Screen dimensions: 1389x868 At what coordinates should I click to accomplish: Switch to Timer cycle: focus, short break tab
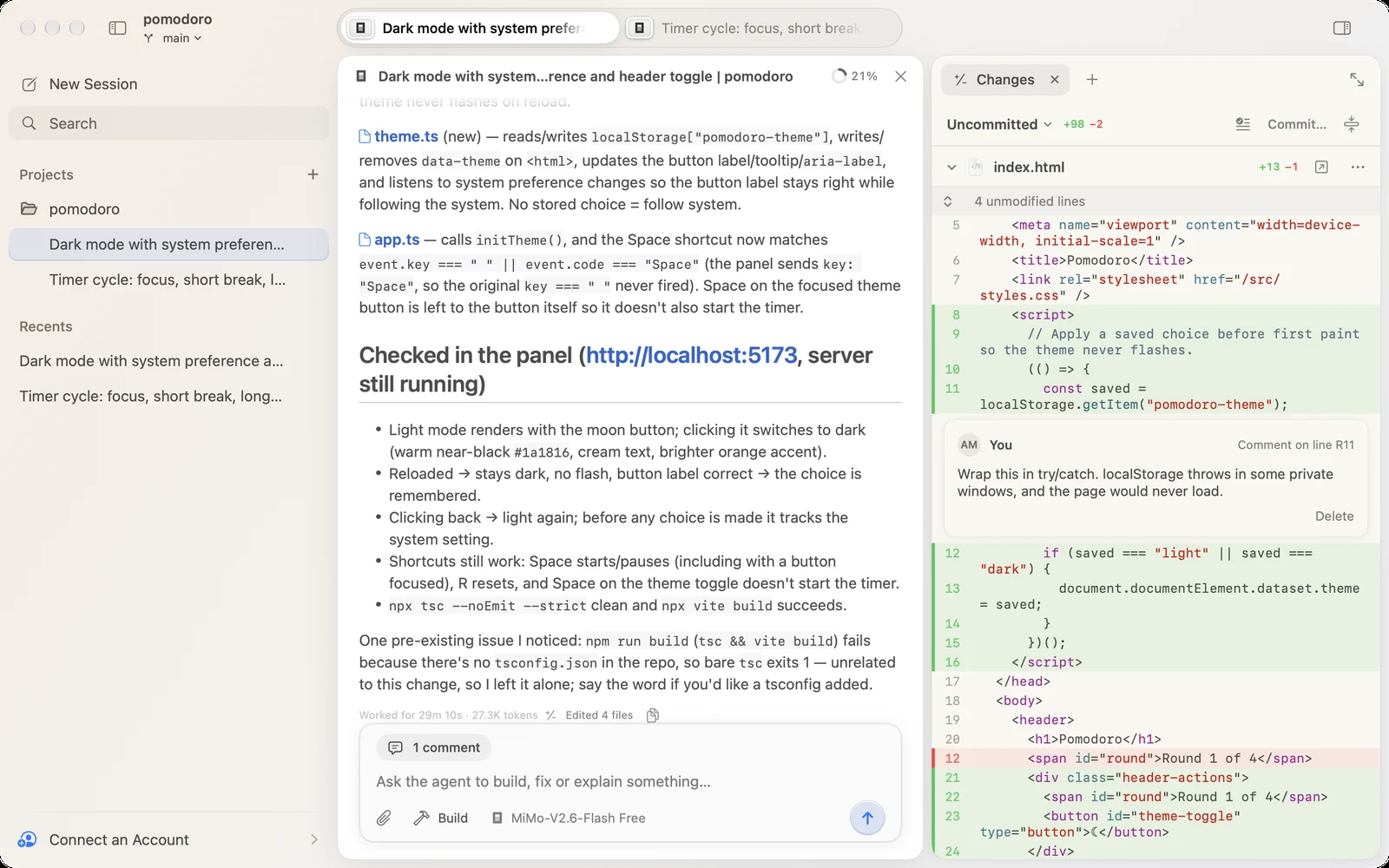(x=760, y=28)
